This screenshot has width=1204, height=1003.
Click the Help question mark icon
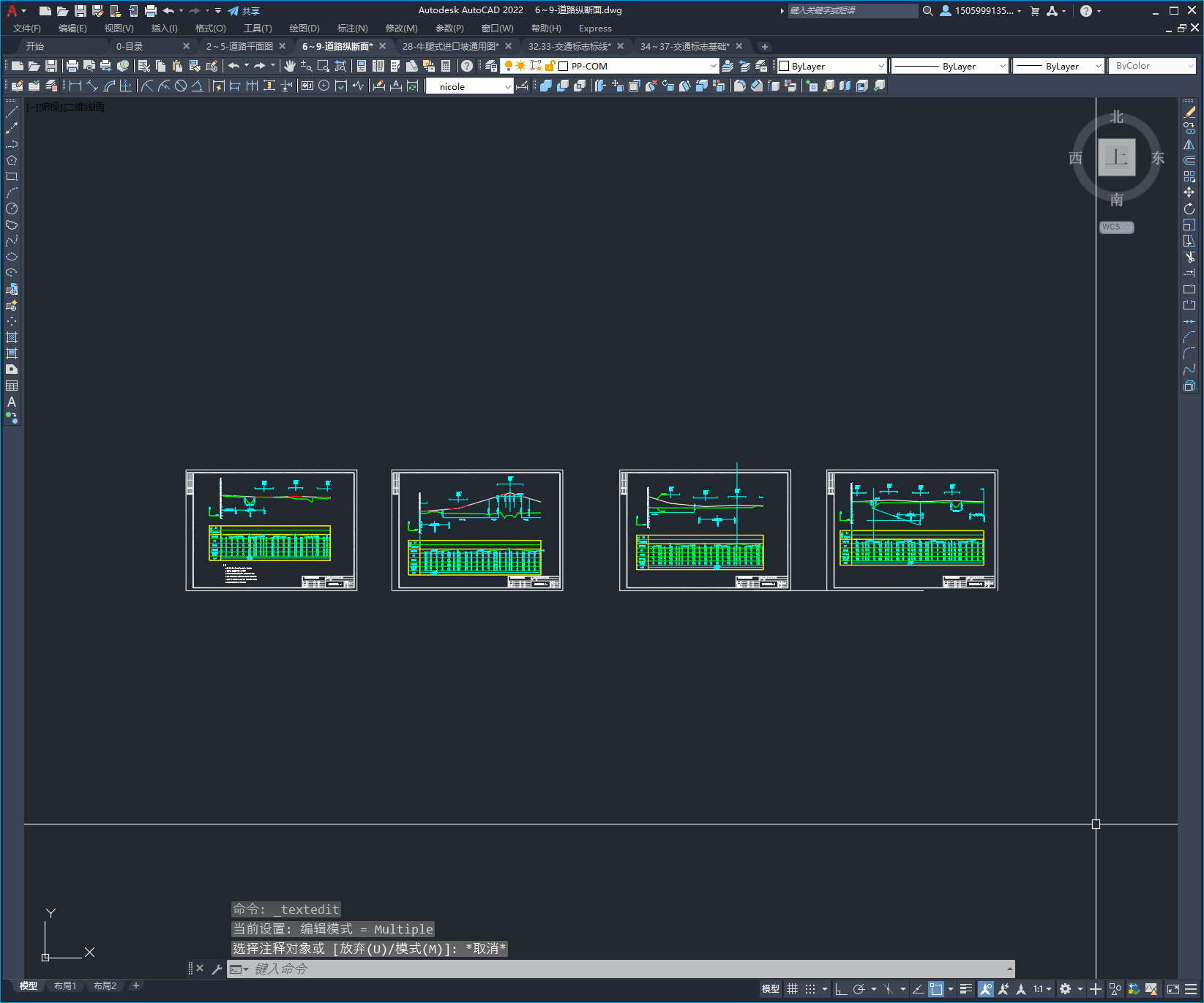pos(467,66)
